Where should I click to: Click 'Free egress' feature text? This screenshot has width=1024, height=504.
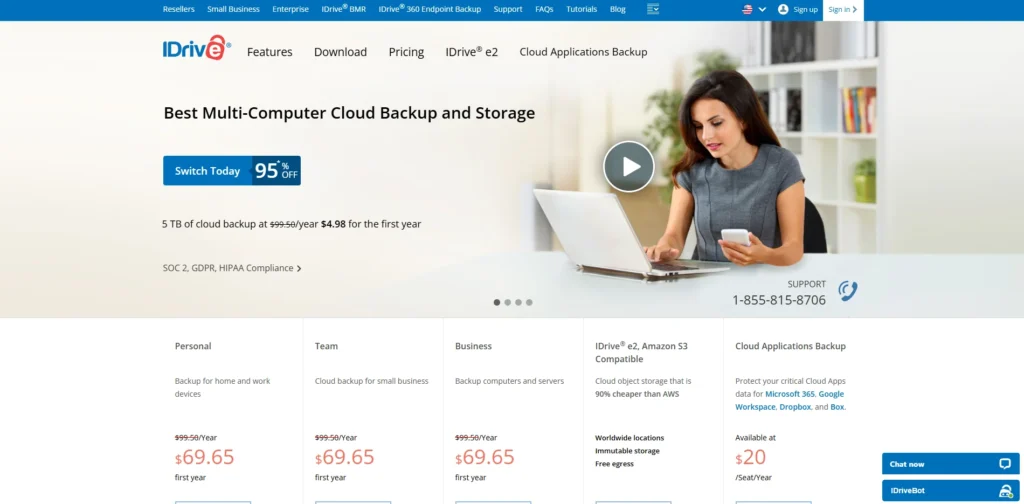615,464
